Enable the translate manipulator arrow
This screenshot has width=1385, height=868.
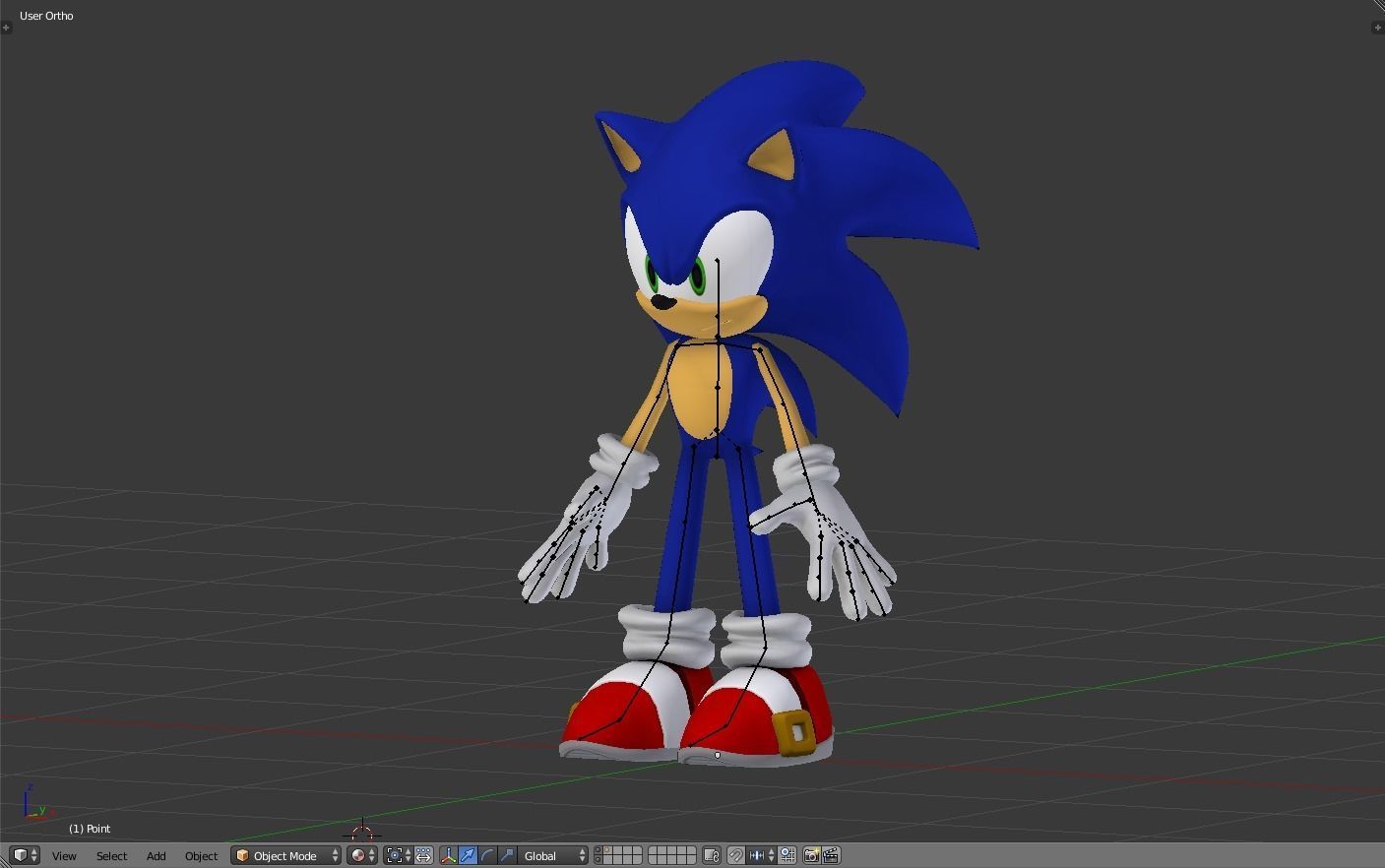(x=468, y=855)
